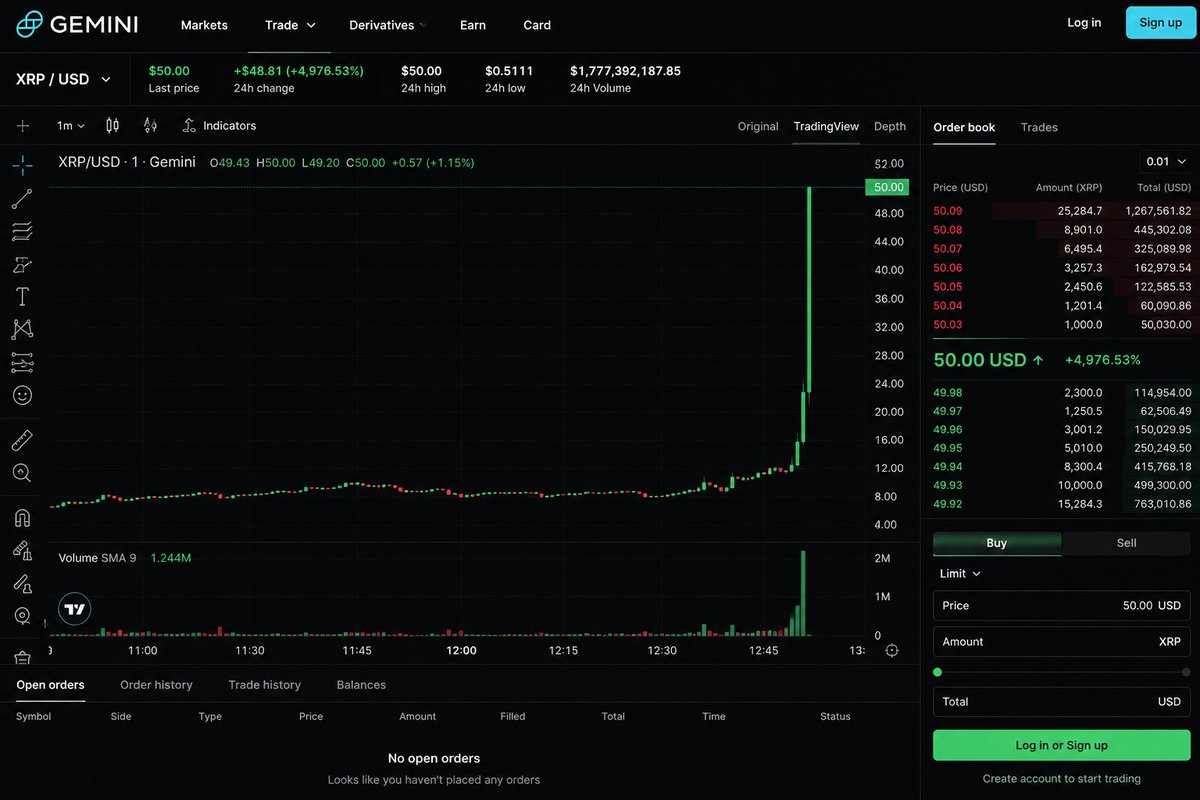The image size is (1200, 800).
Task: Open the Open orders tab
Action: (x=50, y=685)
